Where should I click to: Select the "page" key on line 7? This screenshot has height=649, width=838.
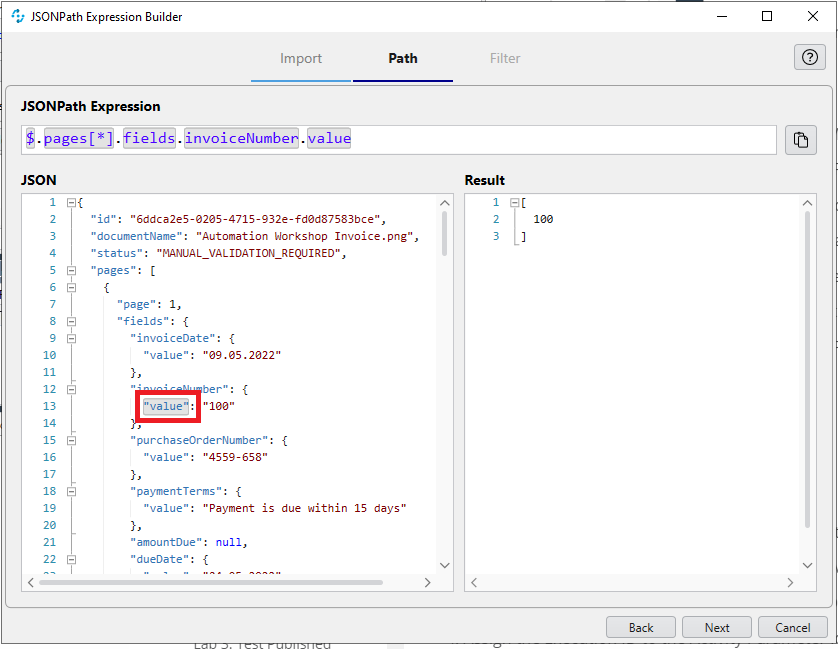[x=136, y=304]
